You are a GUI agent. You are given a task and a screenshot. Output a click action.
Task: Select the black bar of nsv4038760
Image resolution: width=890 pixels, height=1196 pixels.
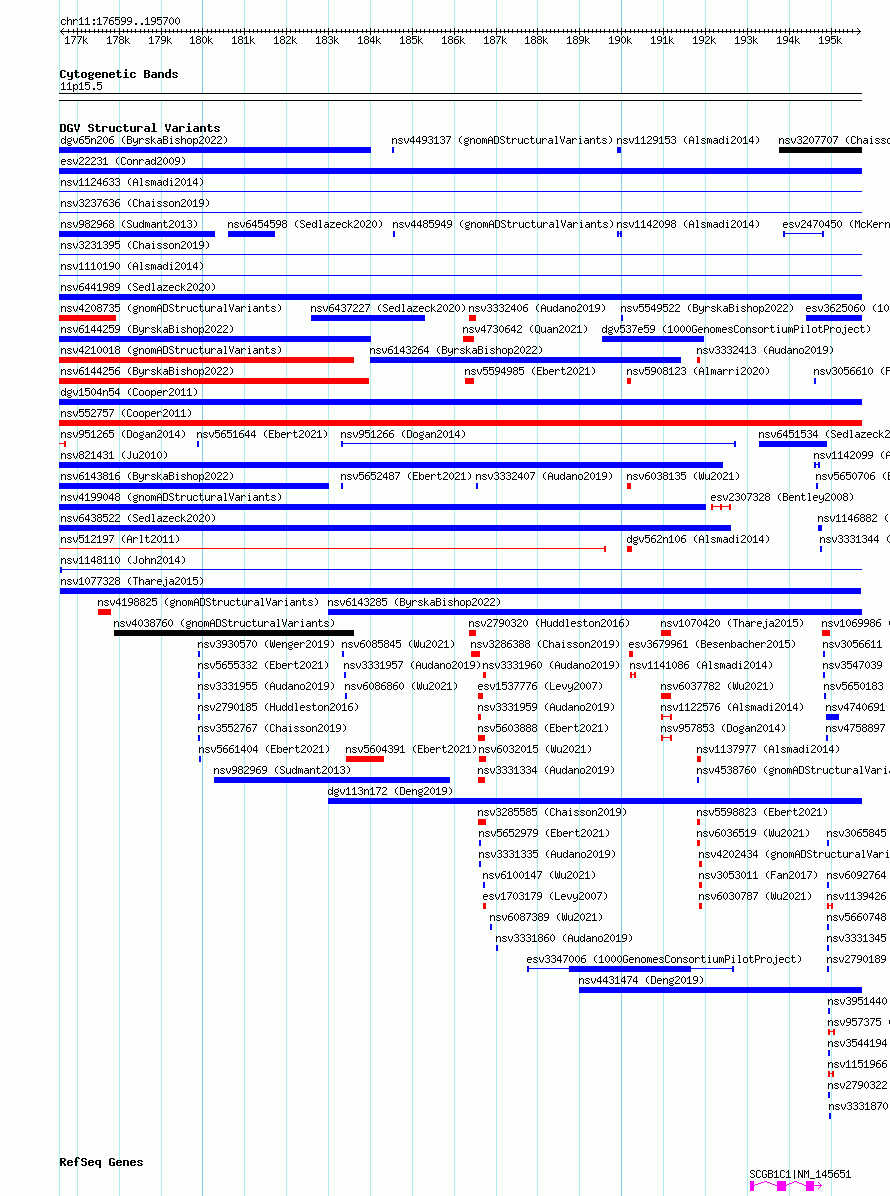[233, 633]
